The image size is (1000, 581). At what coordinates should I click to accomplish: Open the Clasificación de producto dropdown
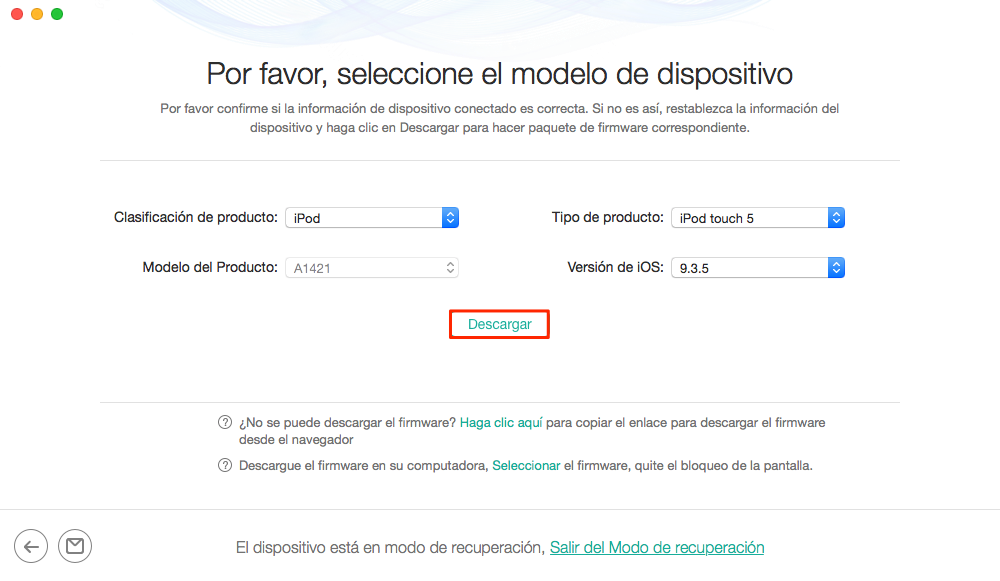click(x=371, y=218)
